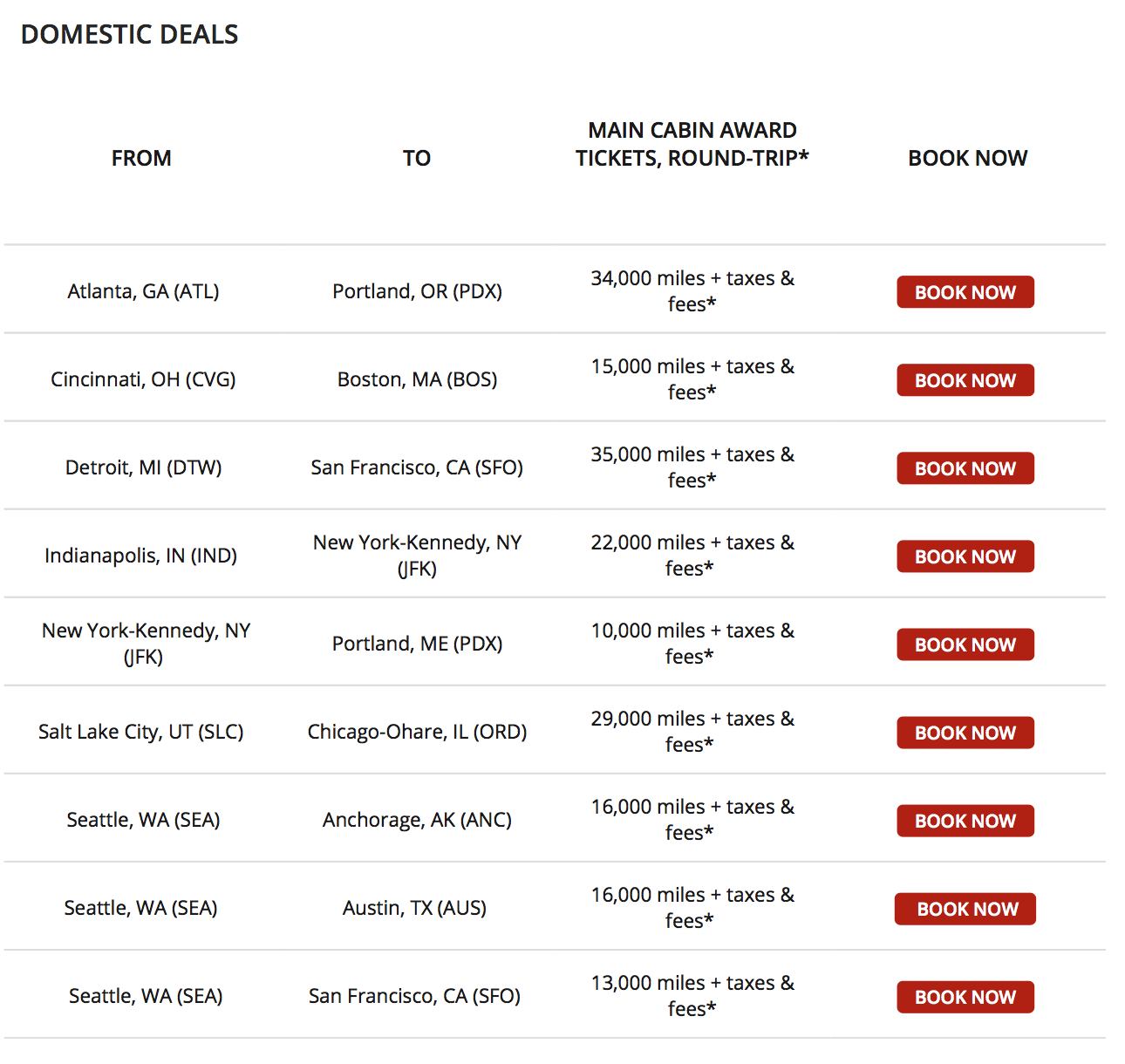Click the BOOK NOW column header

(968, 158)
